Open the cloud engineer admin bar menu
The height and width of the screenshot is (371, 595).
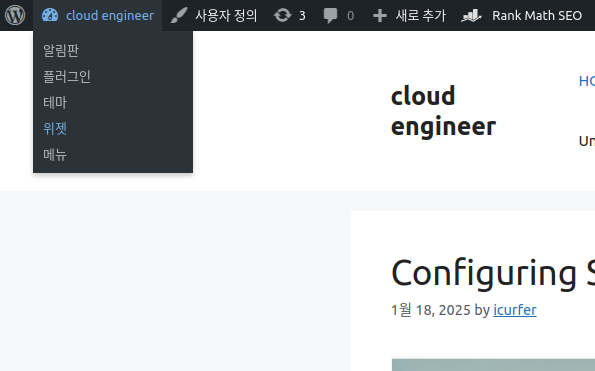pyautogui.click(x=98, y=16)
